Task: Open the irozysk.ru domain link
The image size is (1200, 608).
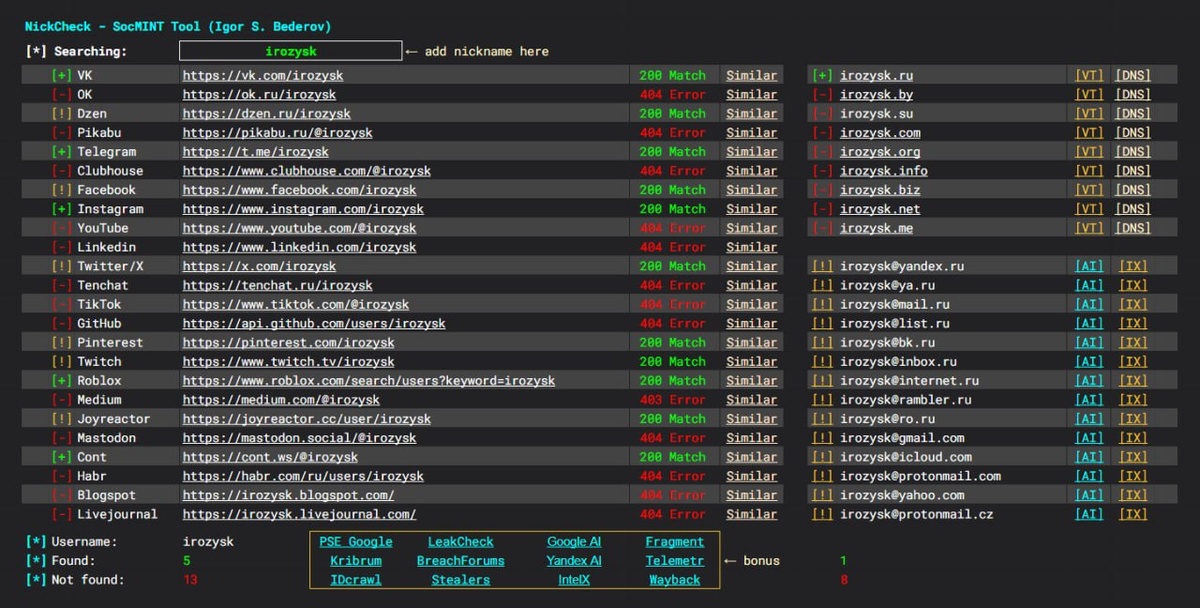Action: click(x=876, y=75)
